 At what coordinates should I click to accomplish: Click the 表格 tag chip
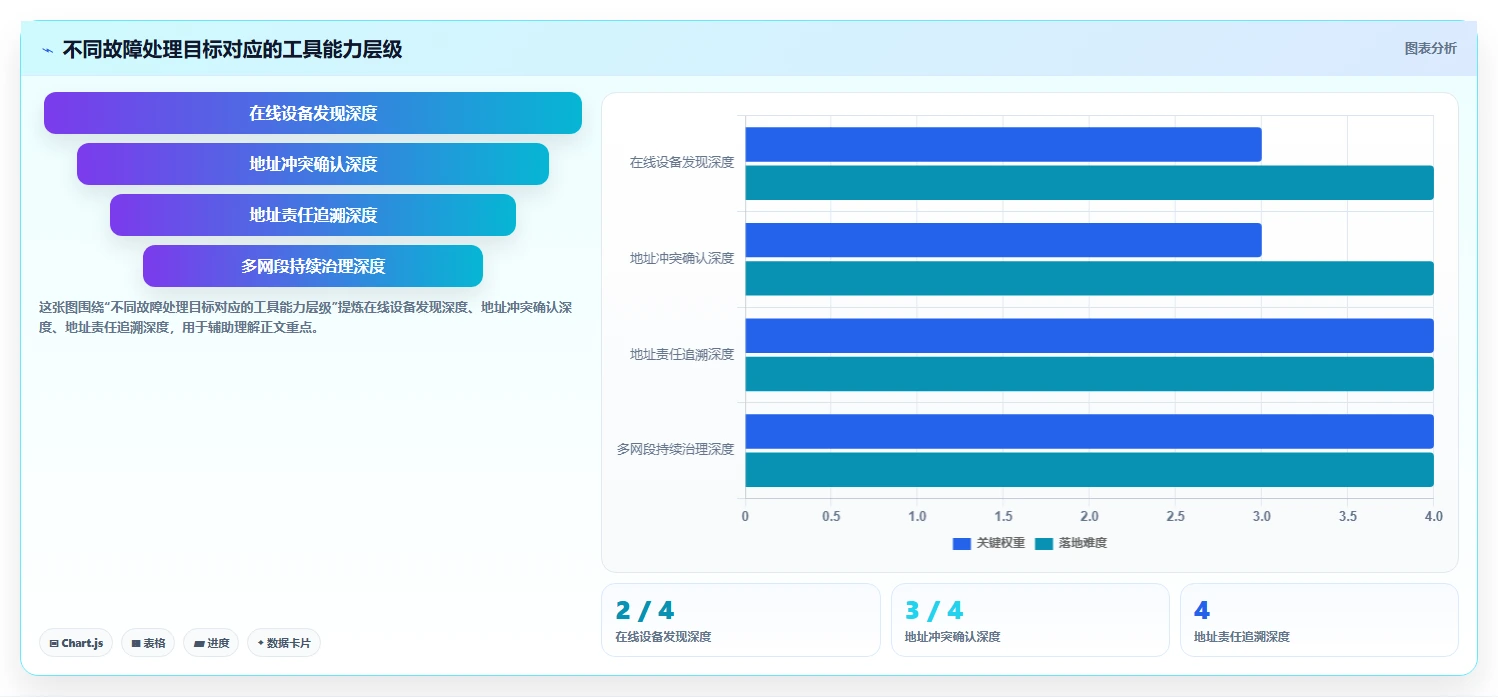pyautogui.click(x=148, y=643)
